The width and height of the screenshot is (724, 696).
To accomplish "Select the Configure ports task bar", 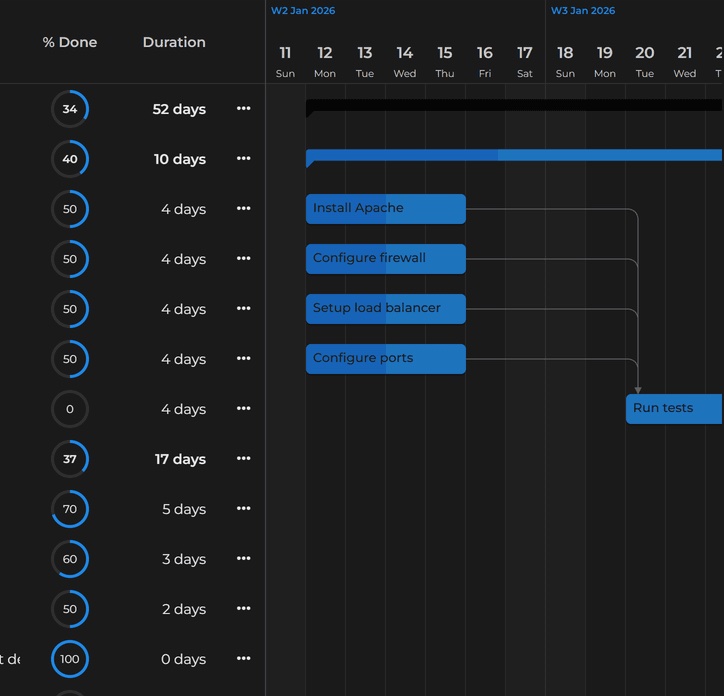I will pos(386,359).
